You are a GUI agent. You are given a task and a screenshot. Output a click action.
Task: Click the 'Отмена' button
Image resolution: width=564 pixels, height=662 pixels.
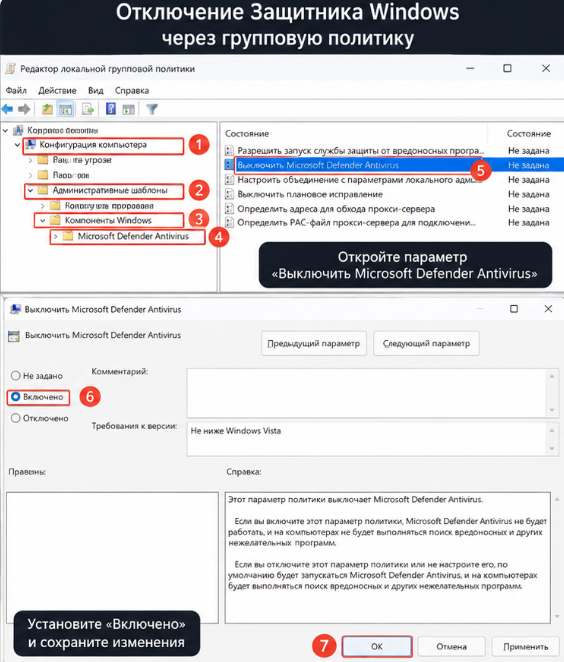point(451,646)
